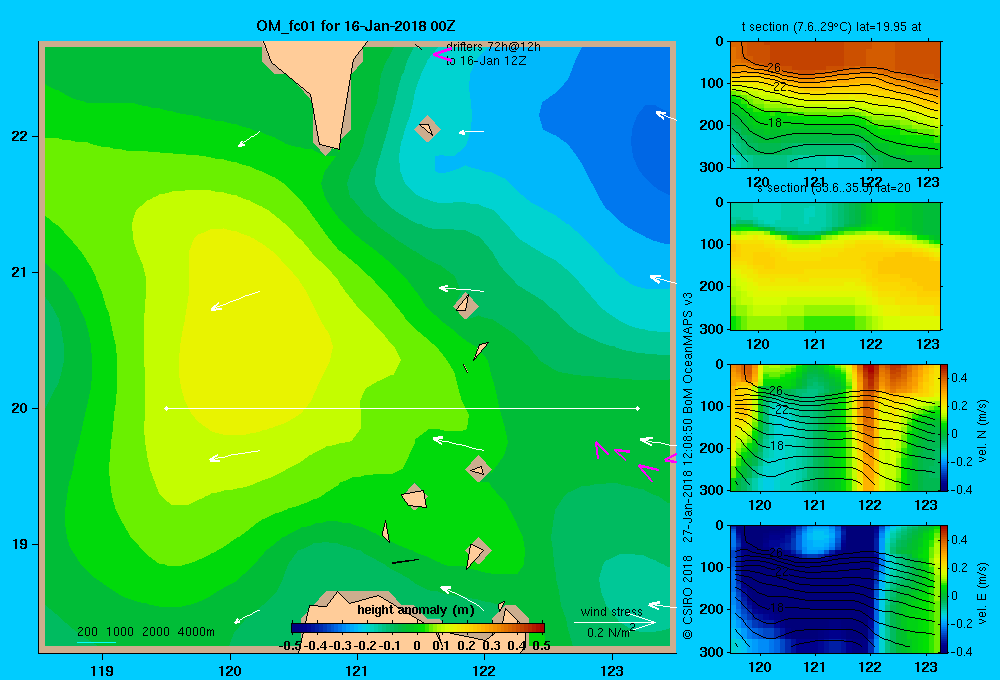Image resolution: width=1000 pixels, height=680 pixels.
Task: Click longitude label 119 on main map
Action: pos(102,670)
